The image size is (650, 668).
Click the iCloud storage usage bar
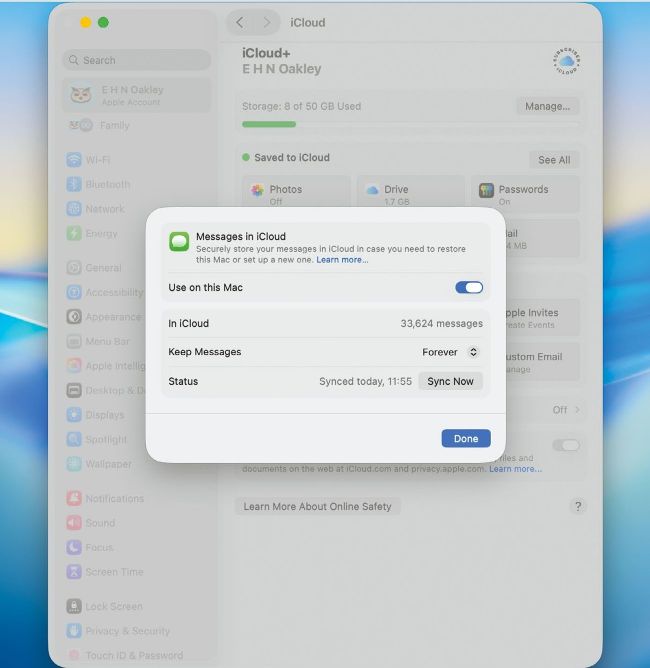tap(410, 124)
